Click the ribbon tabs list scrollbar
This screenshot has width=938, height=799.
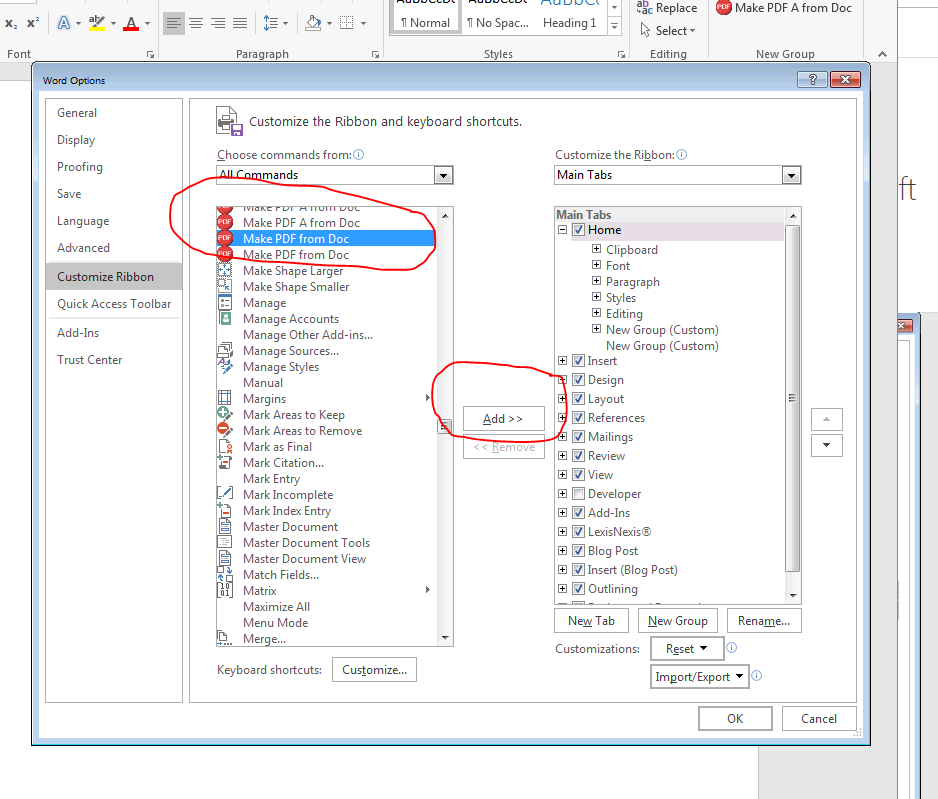tap(792, 400)
